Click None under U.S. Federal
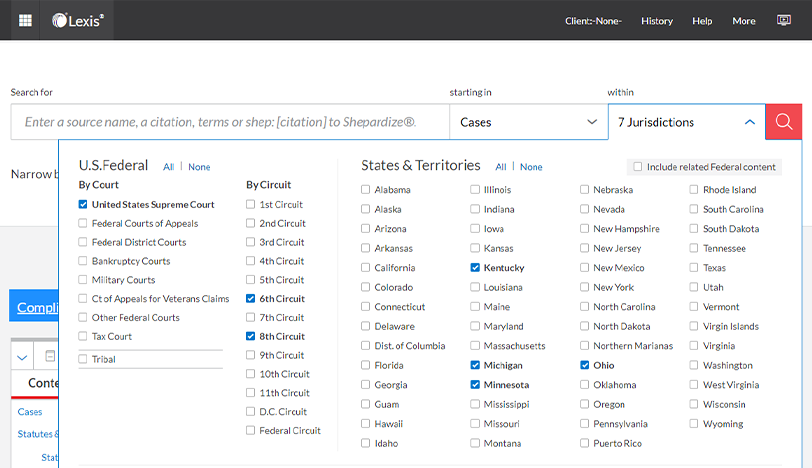Screen dimensions: 812x468 pyautogui.click(x=199, y=167)
